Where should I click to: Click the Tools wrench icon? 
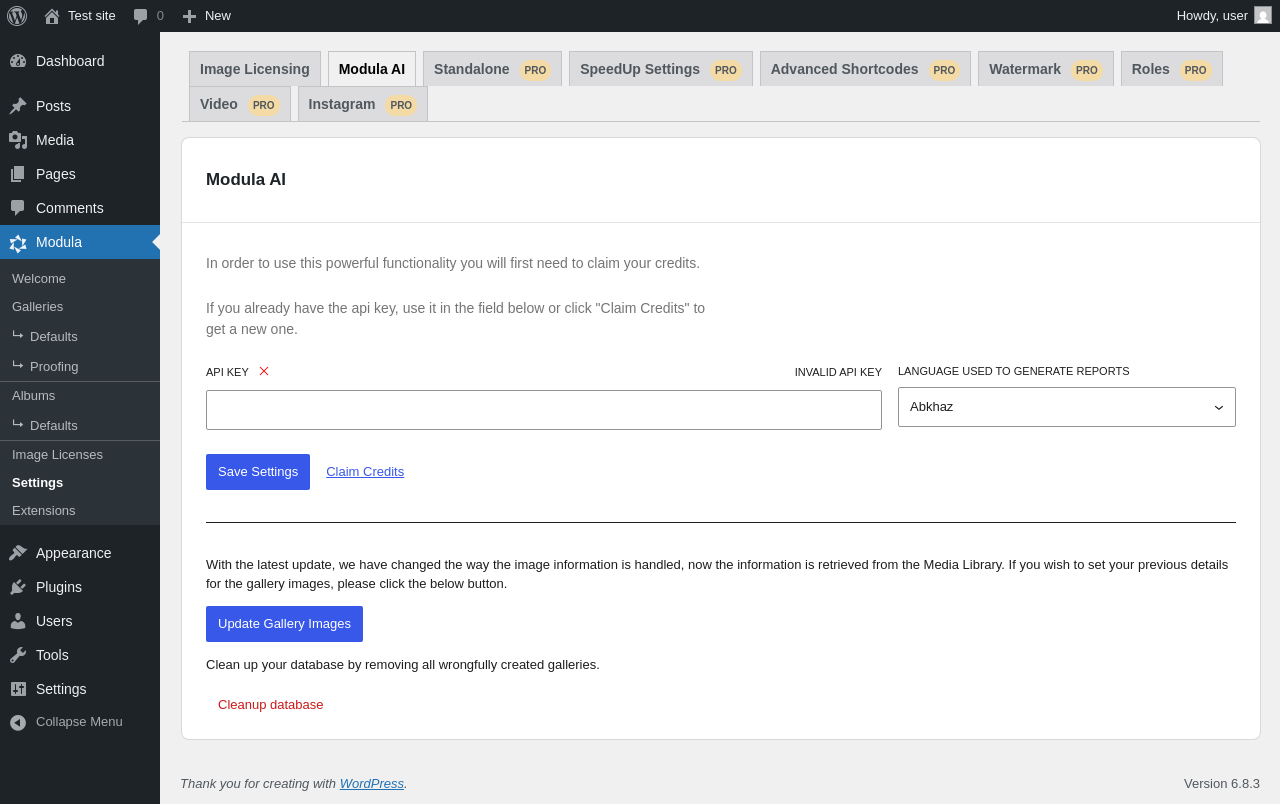18,655
